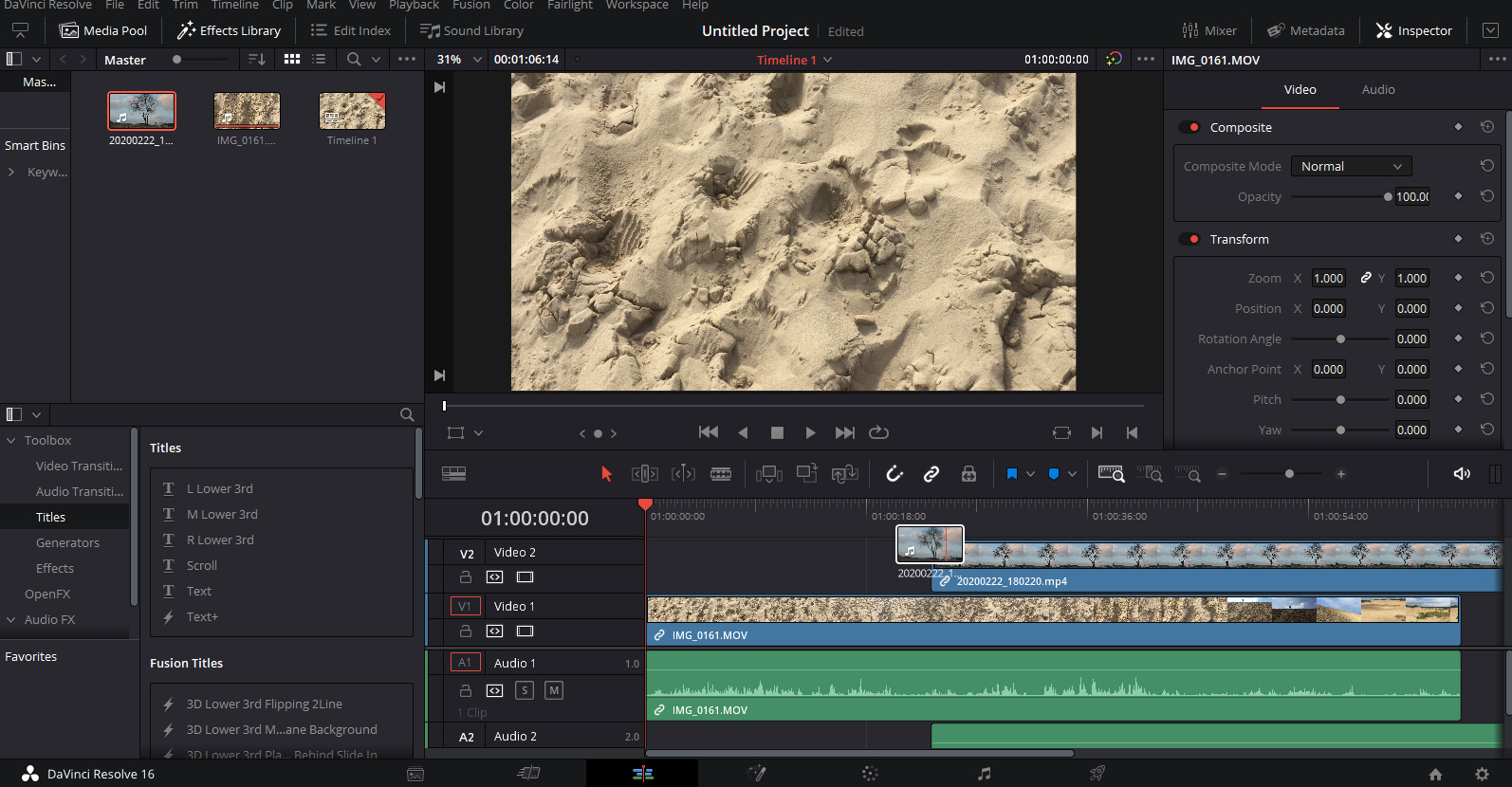Switch to Inspector Audio tab
1512x787 pixels.
click(1378, 89)
